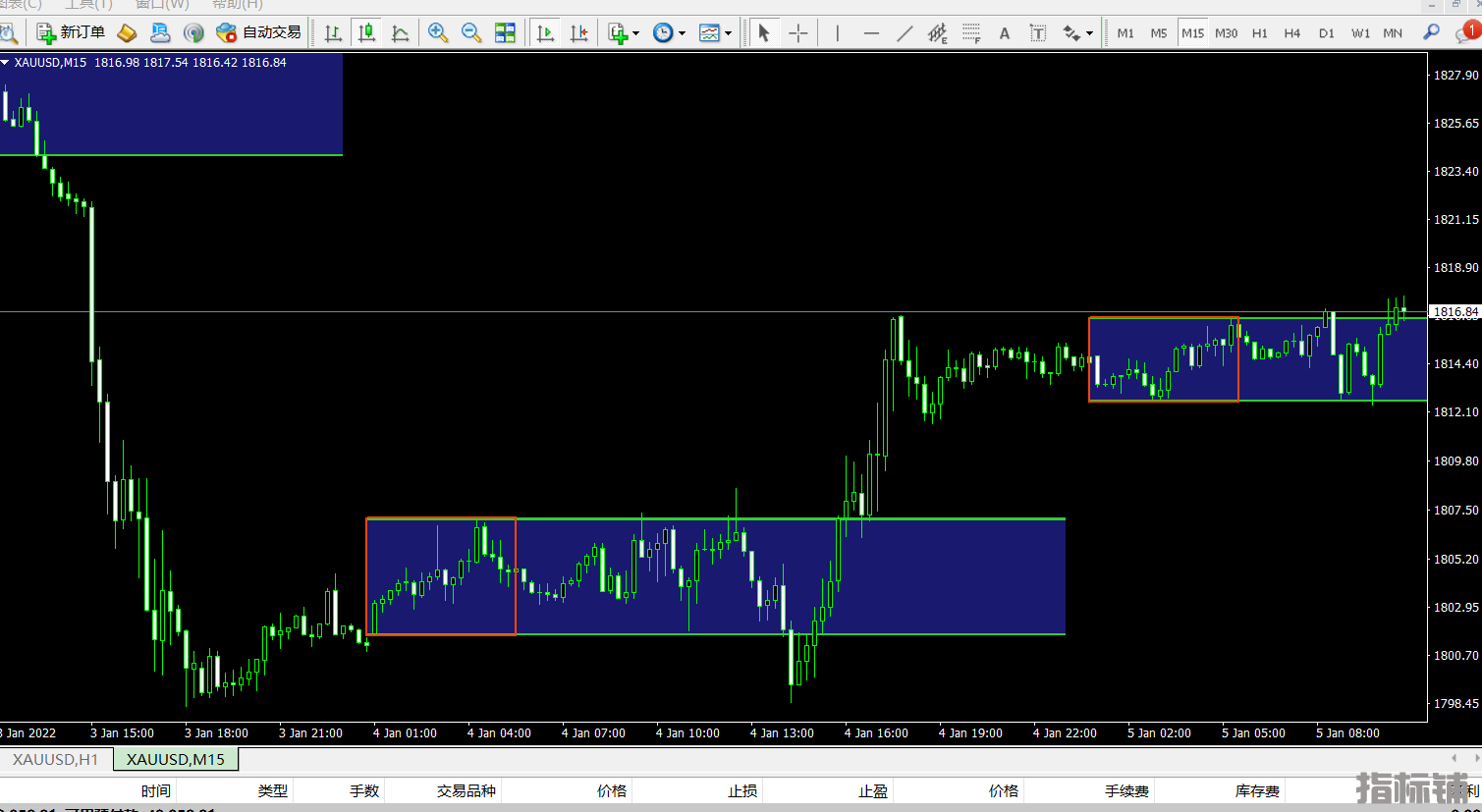
Task: Expand the templates dropdown arrow
Action: point(728,33)
